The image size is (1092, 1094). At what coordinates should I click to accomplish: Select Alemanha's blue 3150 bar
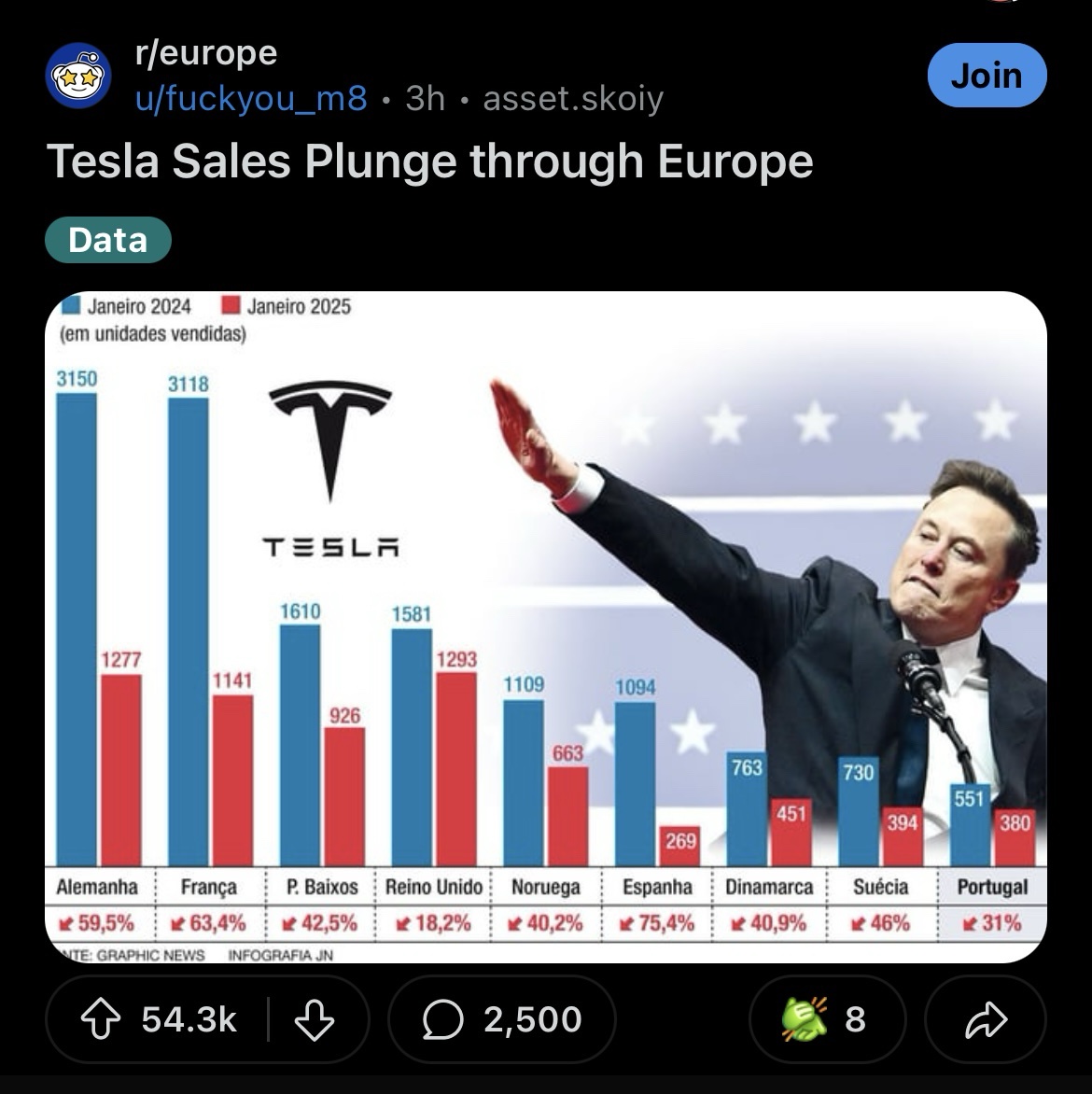(77, 628)
